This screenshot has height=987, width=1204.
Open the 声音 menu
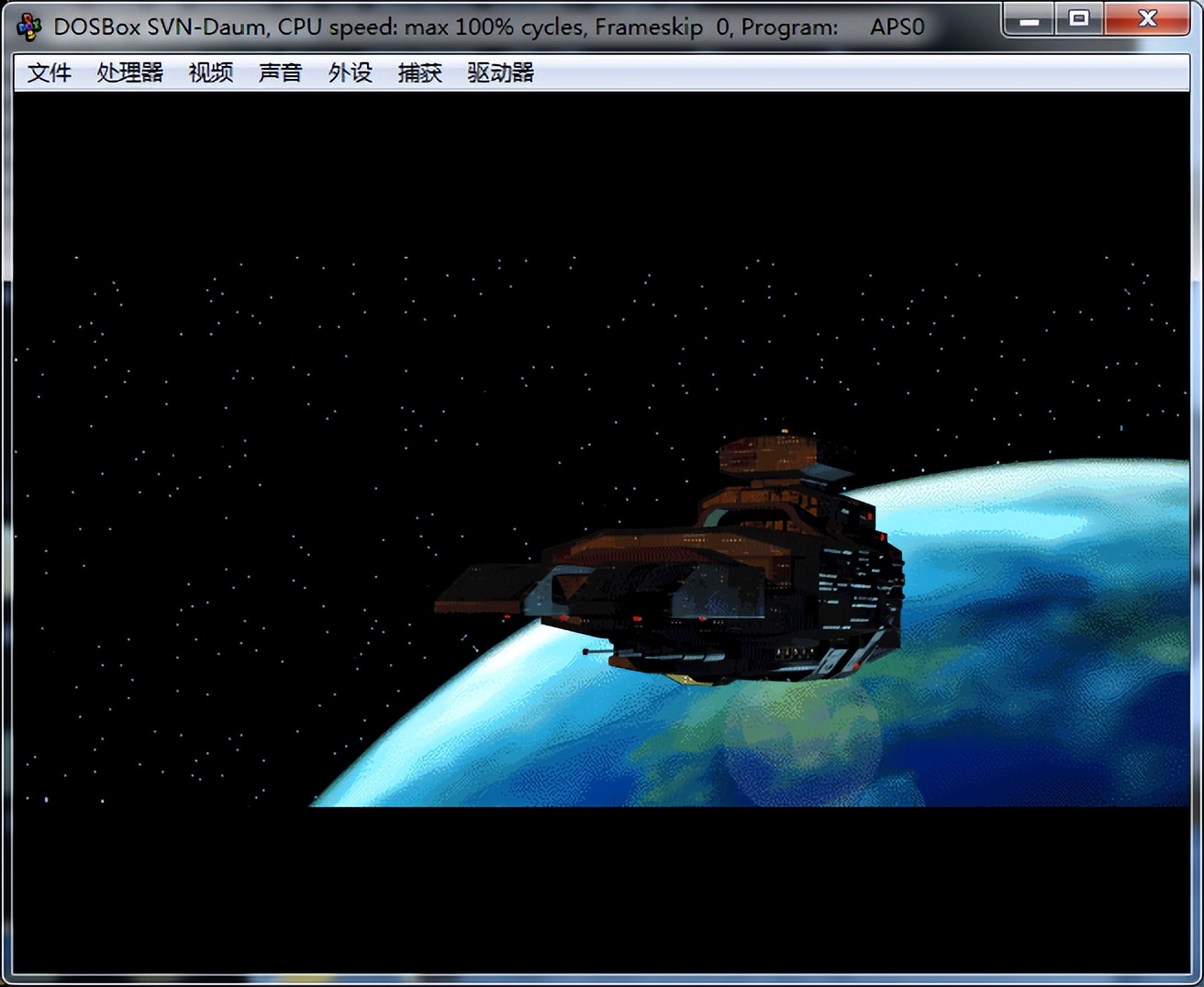tap(280, 72)
